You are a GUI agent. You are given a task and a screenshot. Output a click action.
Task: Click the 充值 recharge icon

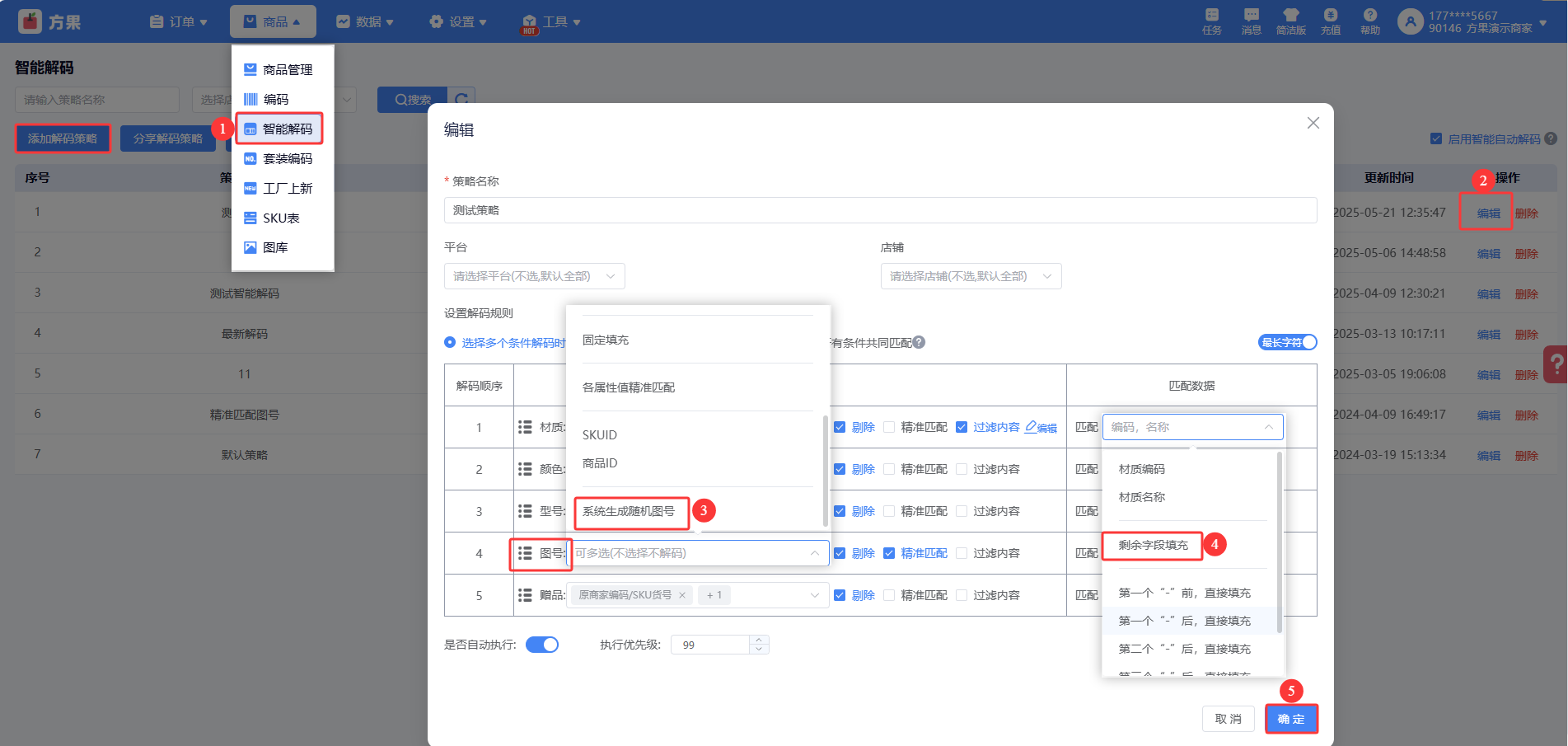coord(1330,16)
